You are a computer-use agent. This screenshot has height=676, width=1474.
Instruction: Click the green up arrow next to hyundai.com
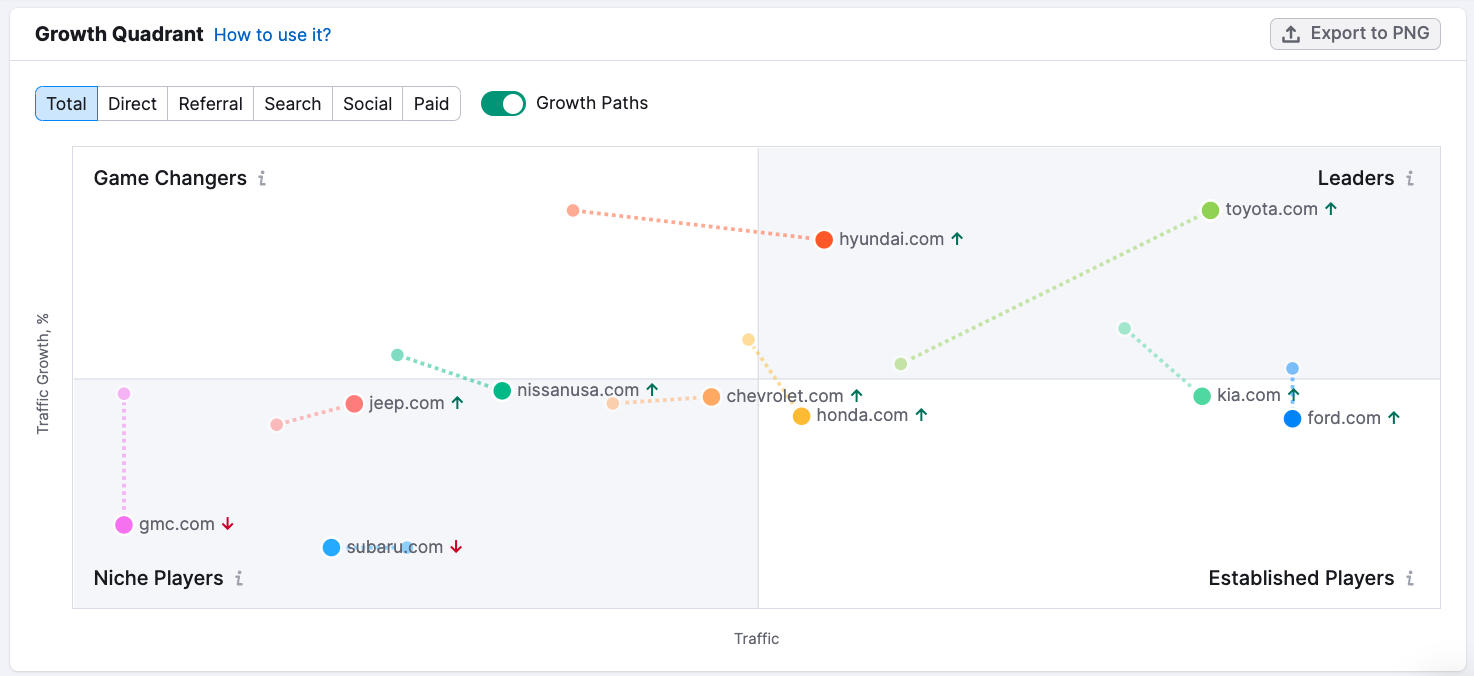(x=957, y=239)
